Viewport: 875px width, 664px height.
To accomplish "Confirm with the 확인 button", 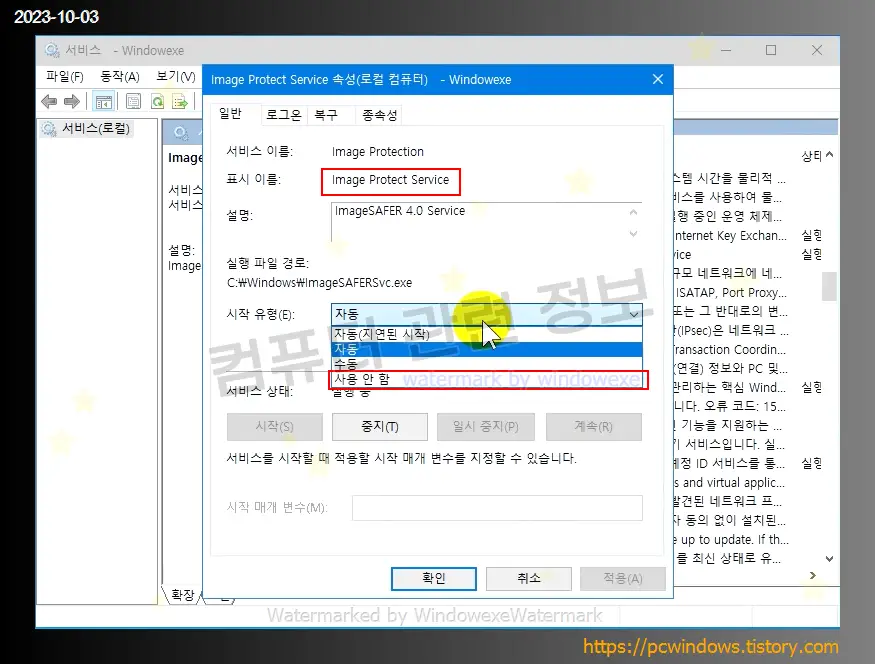I will pos(434,579).
